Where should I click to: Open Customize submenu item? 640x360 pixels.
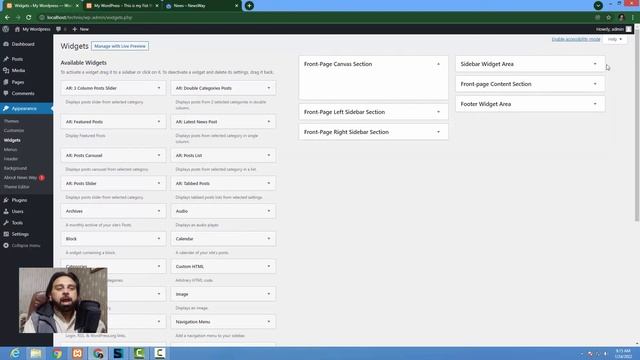click(14, 131)
